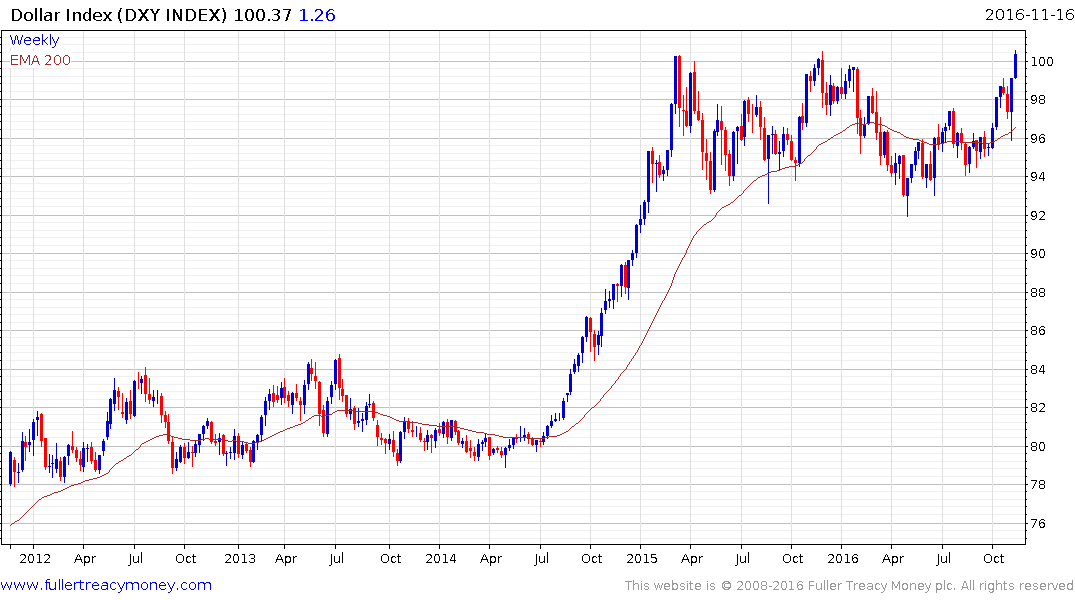
Task: Click the 82 price axis label
Action: pos(1038,408)
